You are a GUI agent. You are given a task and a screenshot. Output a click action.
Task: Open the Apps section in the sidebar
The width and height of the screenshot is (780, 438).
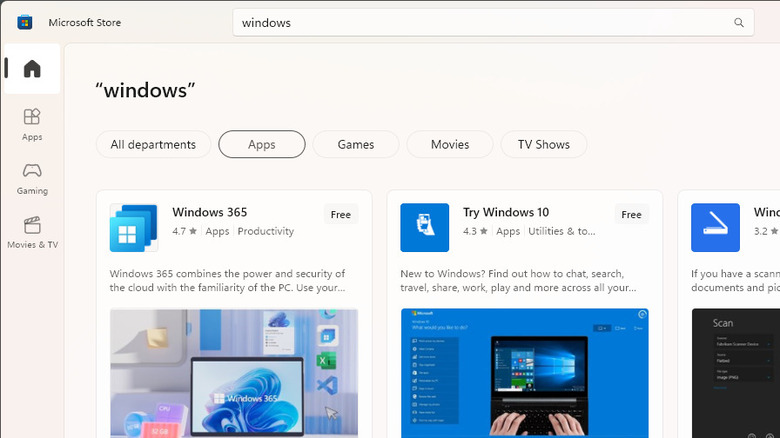(x=32, y=124)
